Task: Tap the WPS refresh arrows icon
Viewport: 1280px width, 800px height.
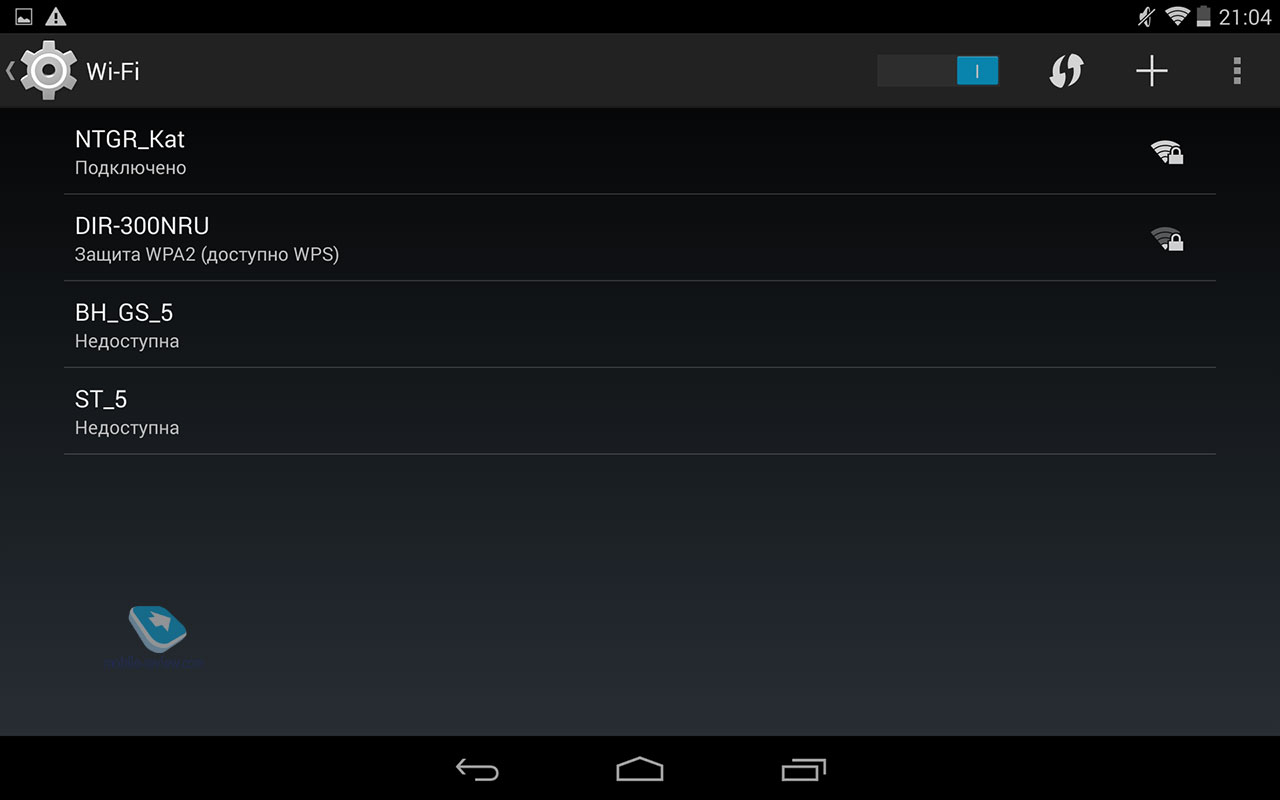Action: click(1066, 71)
